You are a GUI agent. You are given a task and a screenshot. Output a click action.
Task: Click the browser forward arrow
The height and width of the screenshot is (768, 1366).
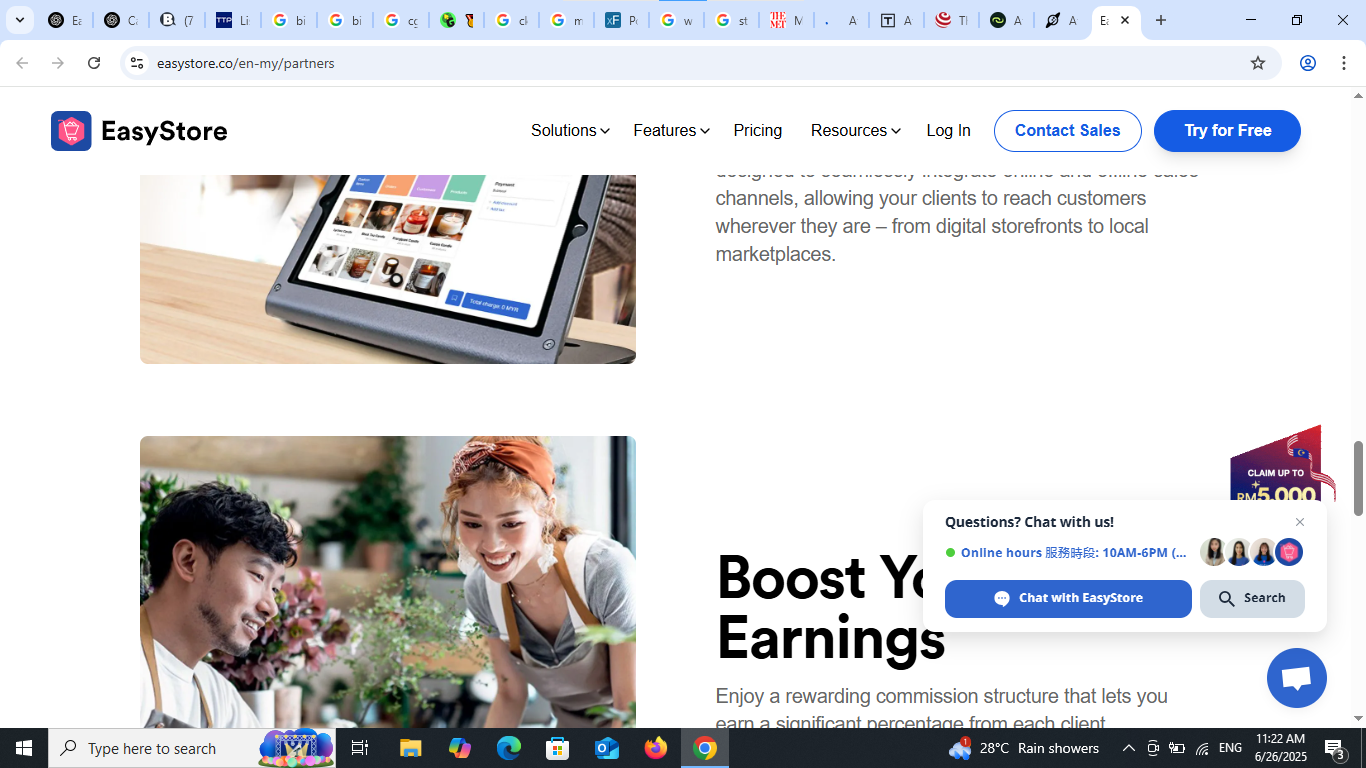[x=58, y=63]
